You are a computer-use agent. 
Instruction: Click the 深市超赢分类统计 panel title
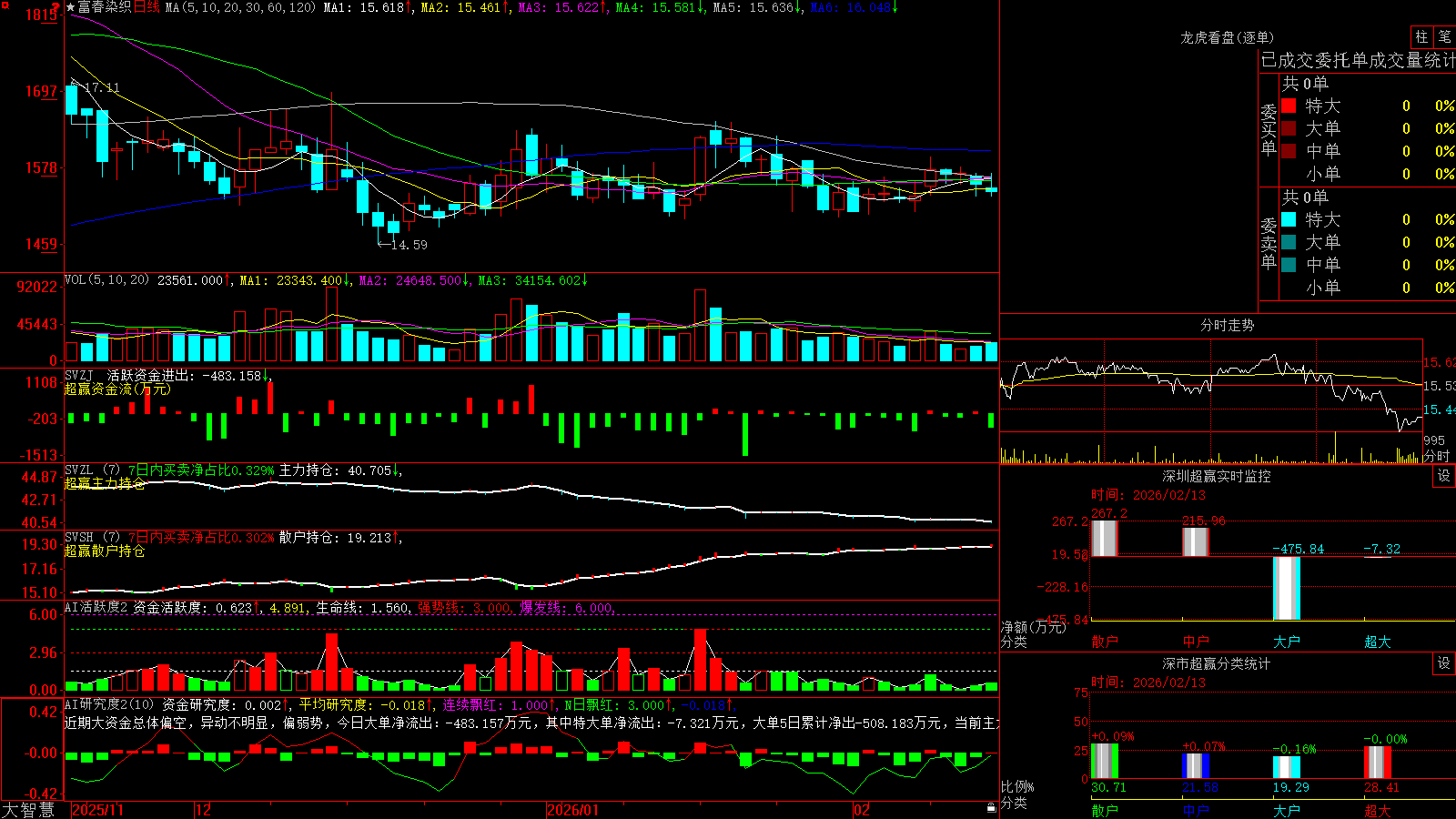pyautogui.click(x=1217, y=663)
